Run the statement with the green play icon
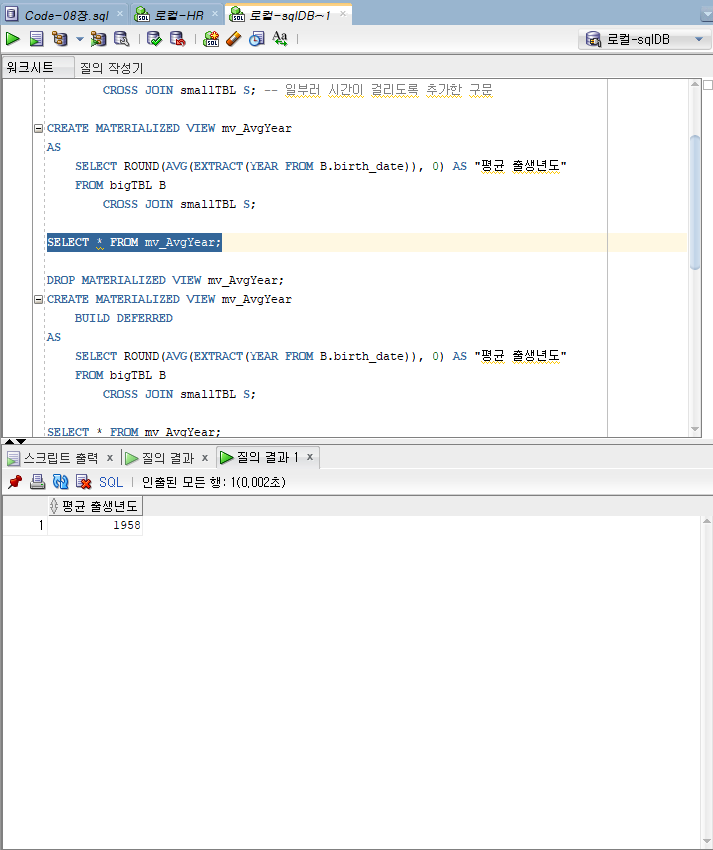The width and height of the screenshot is (713, 850). click(x=12, y=39)
